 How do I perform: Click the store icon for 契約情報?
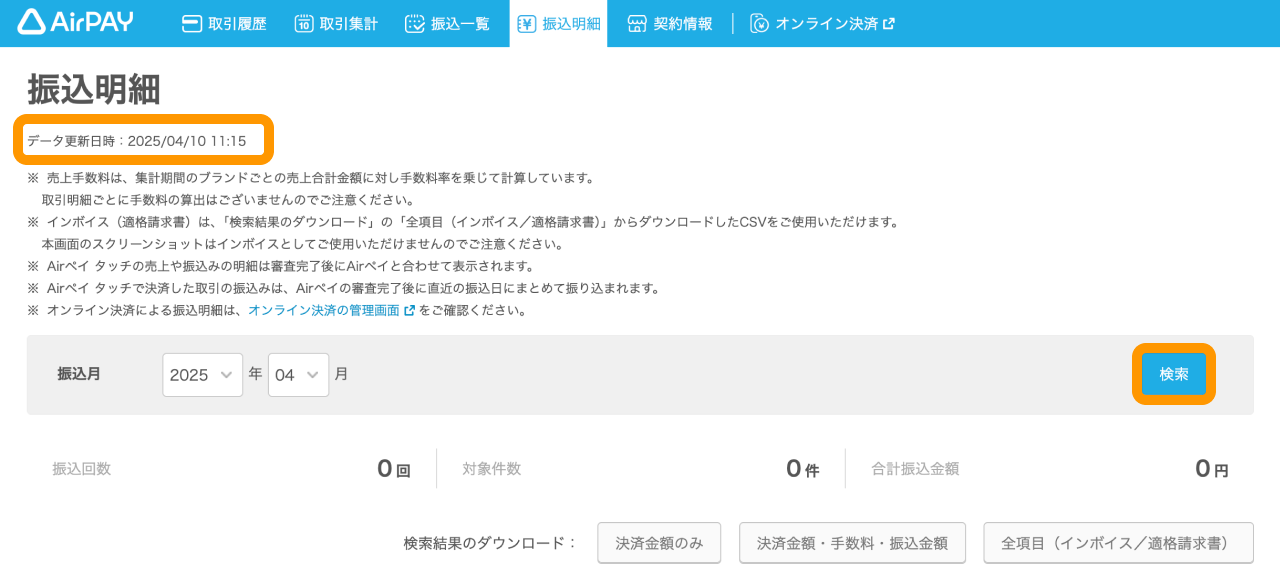[637, 24]
